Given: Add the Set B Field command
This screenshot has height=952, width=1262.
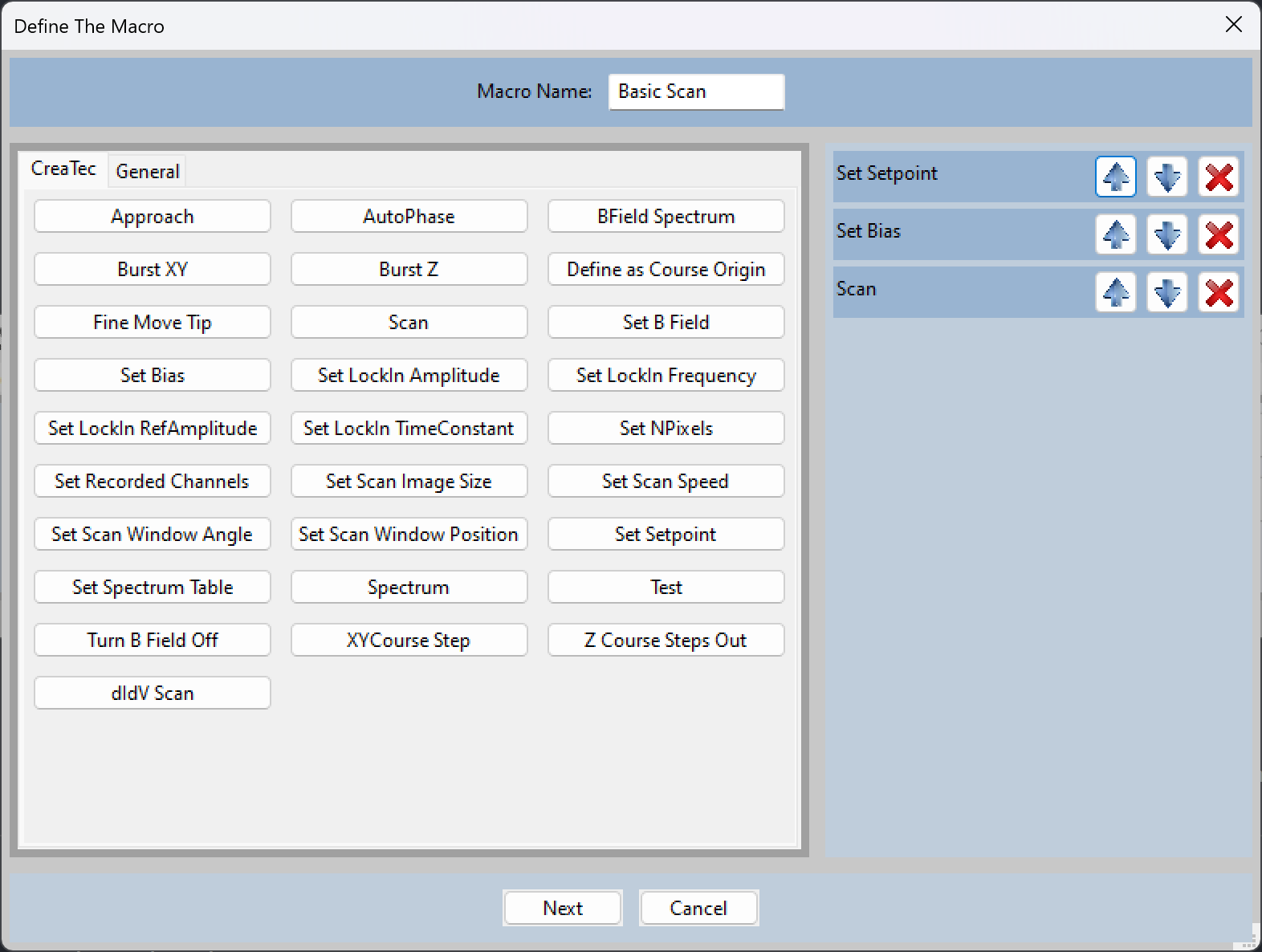Looking at the screenshot, I should 666,323.
